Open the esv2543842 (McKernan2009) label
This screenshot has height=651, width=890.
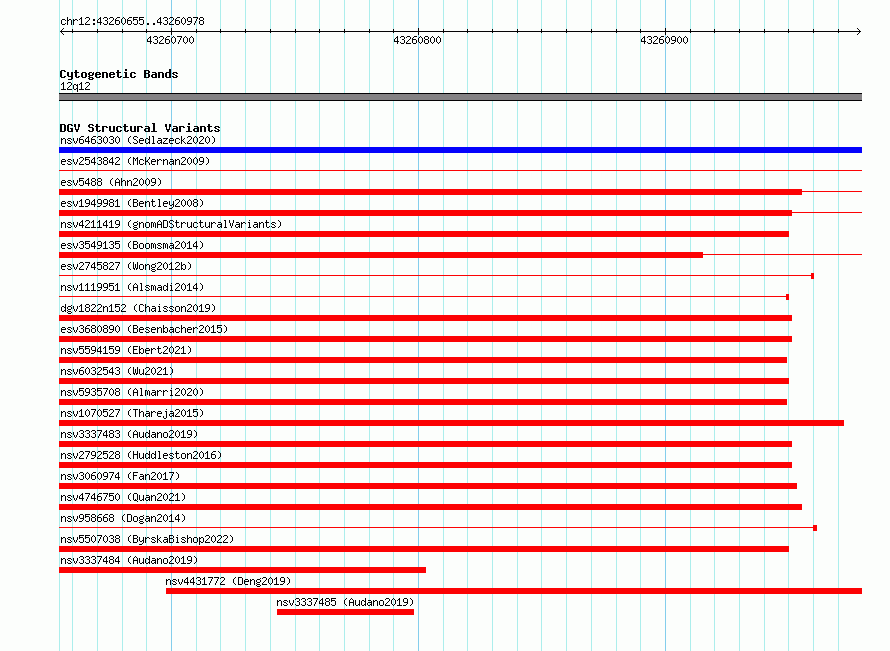[x=135, y=161]
